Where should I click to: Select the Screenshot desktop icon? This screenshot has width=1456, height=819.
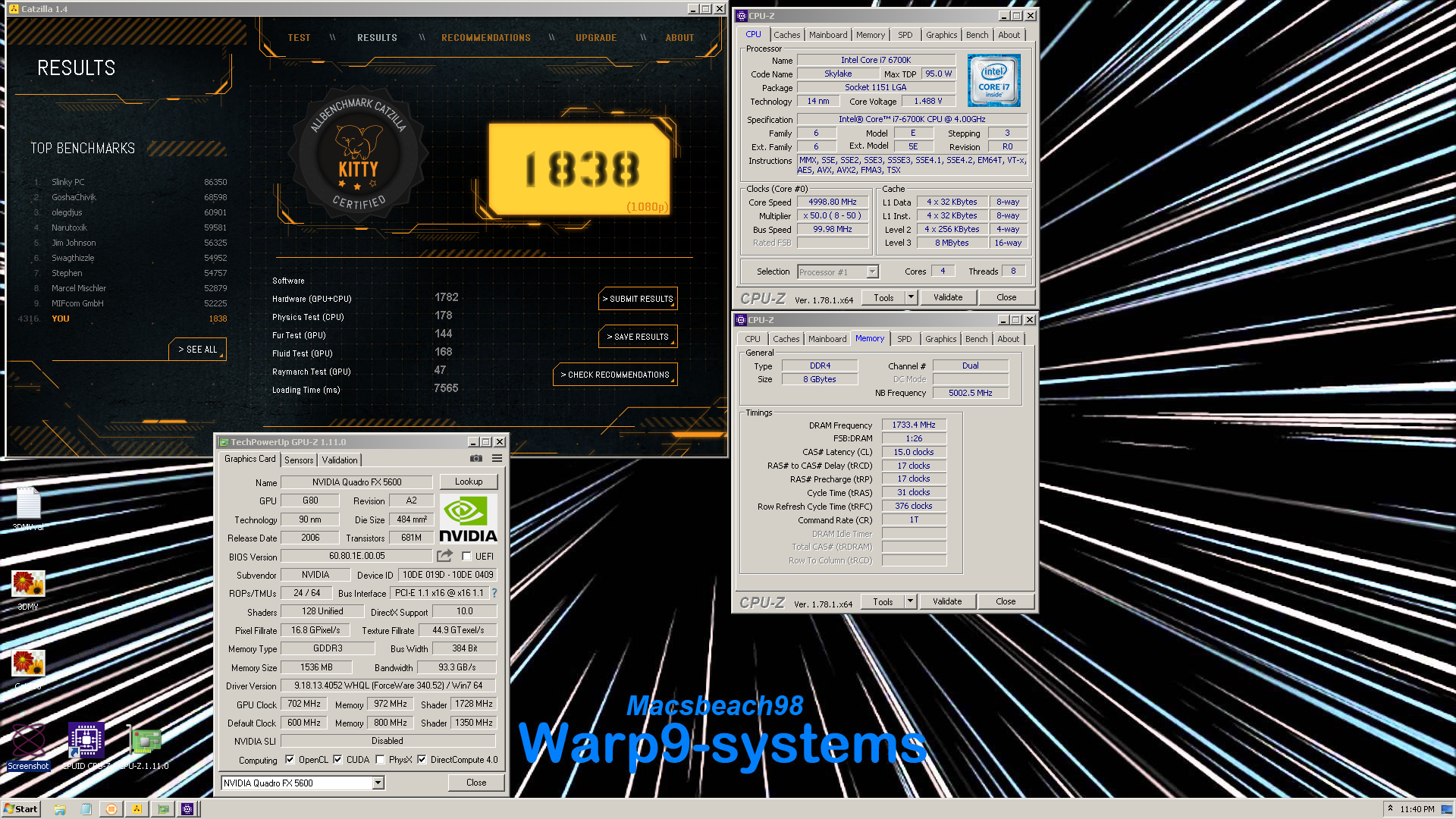[28, 746]
